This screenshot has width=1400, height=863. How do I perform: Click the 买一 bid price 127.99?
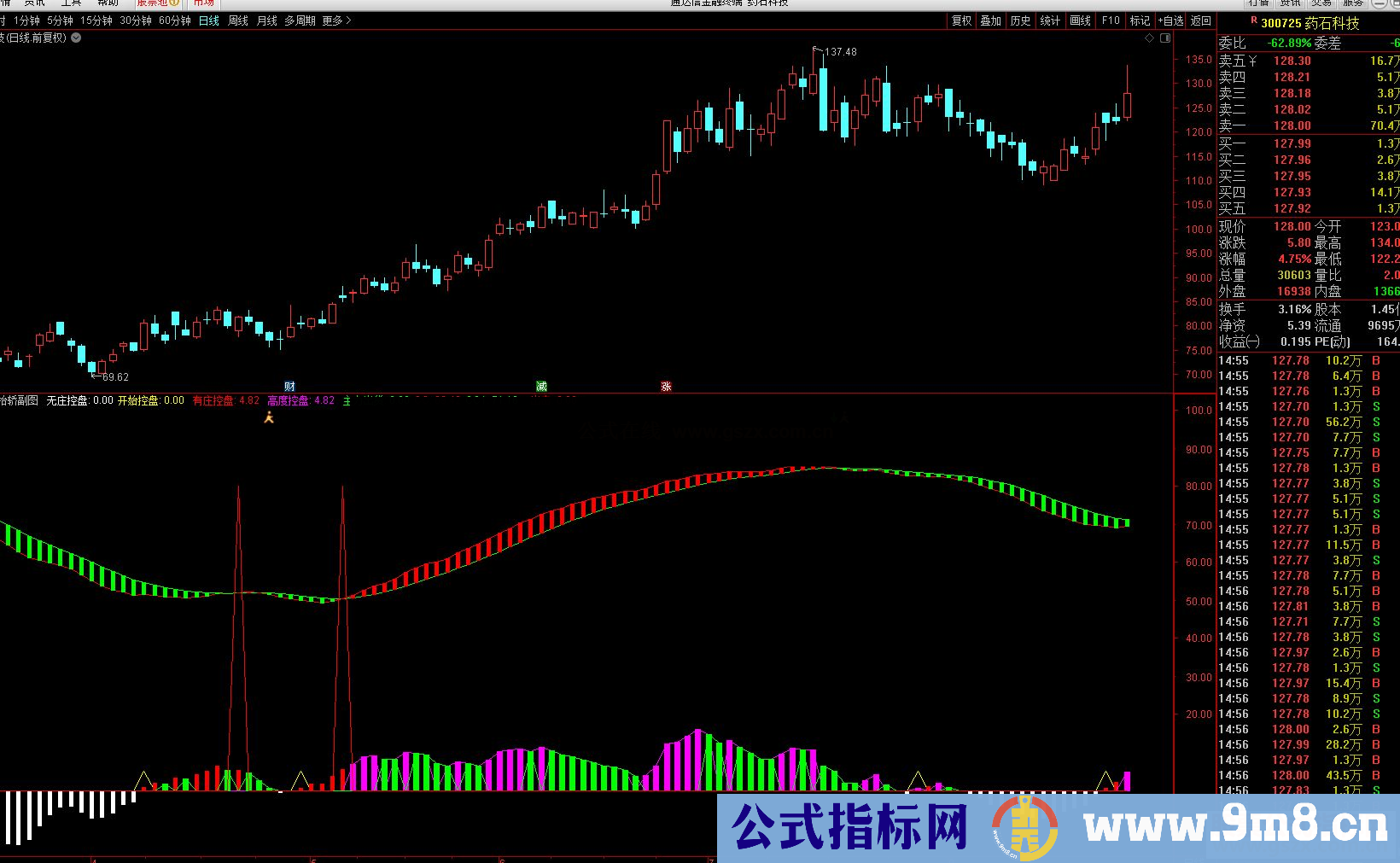tap(1292, 143)
